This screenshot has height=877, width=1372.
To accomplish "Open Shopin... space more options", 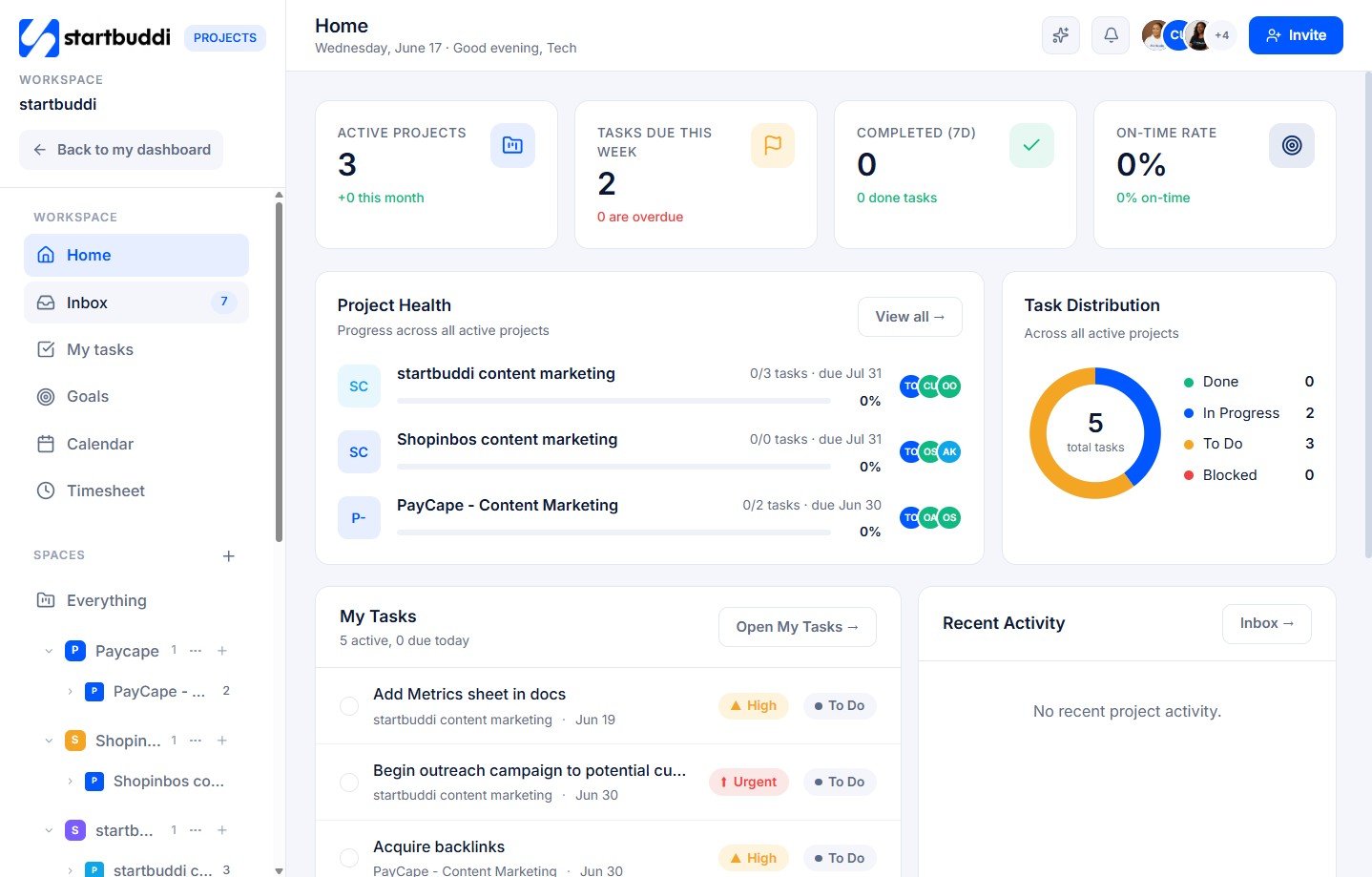I will [x=196, y=740].
